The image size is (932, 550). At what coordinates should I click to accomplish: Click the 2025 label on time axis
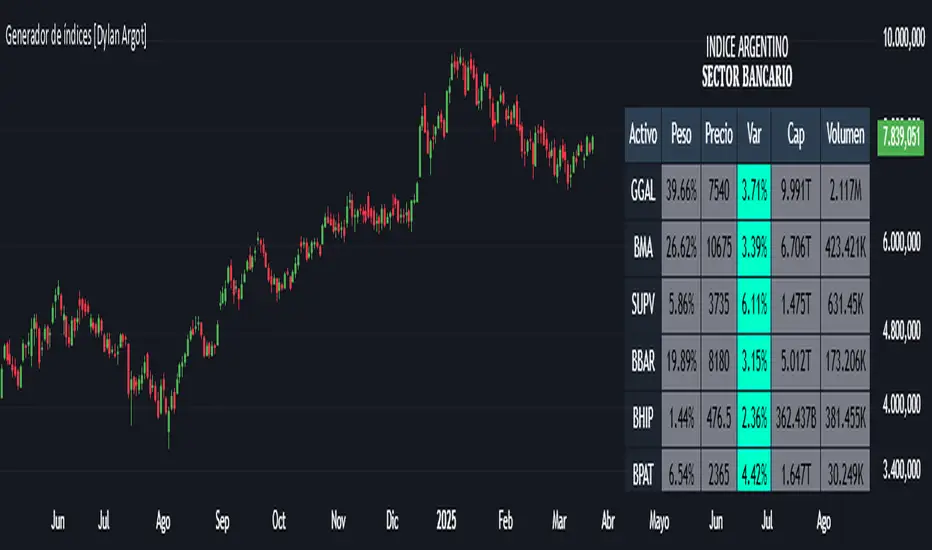click(x=447, y=521)
